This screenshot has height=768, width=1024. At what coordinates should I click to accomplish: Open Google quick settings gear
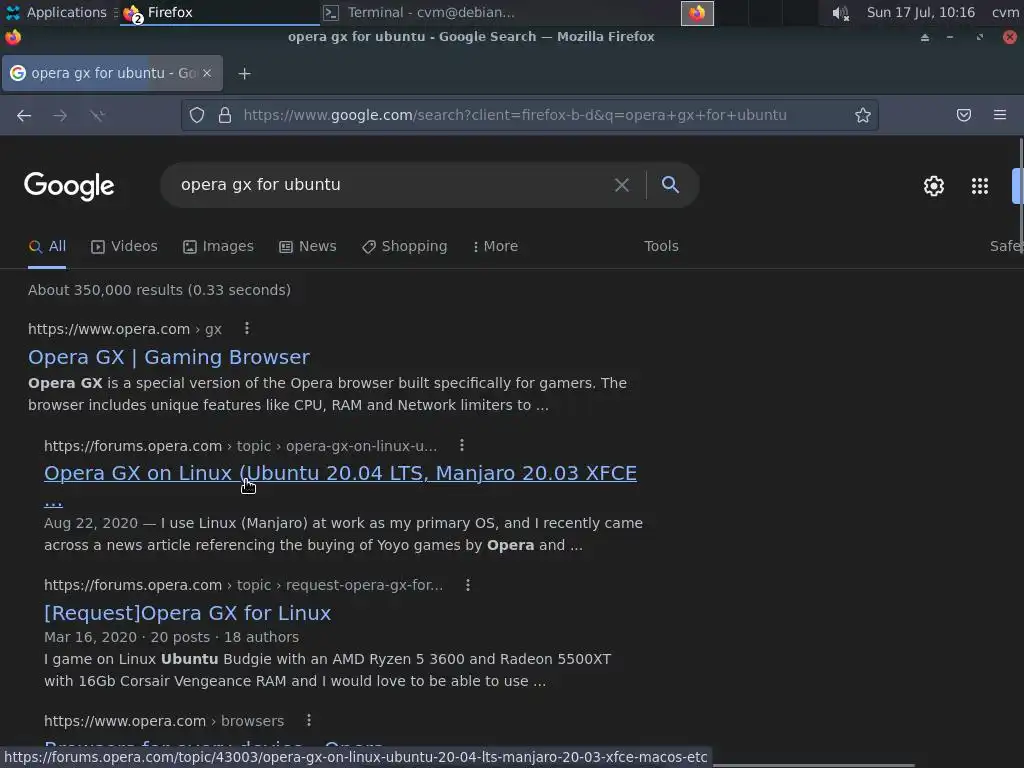(934, 186)
